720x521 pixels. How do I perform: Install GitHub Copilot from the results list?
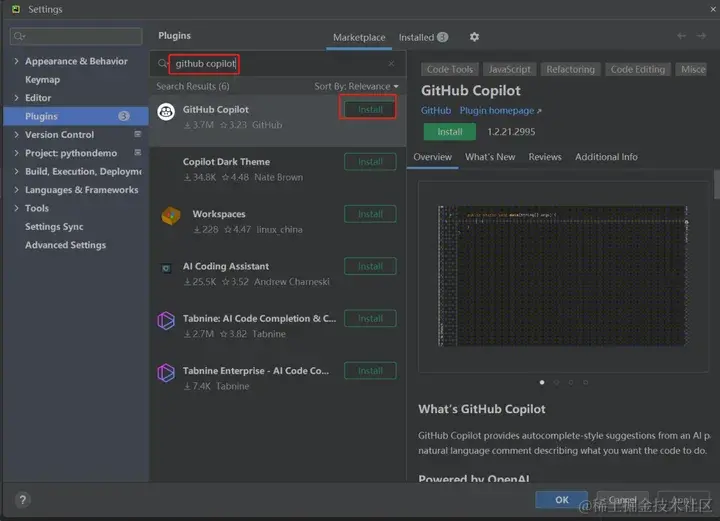coord(370,109)
